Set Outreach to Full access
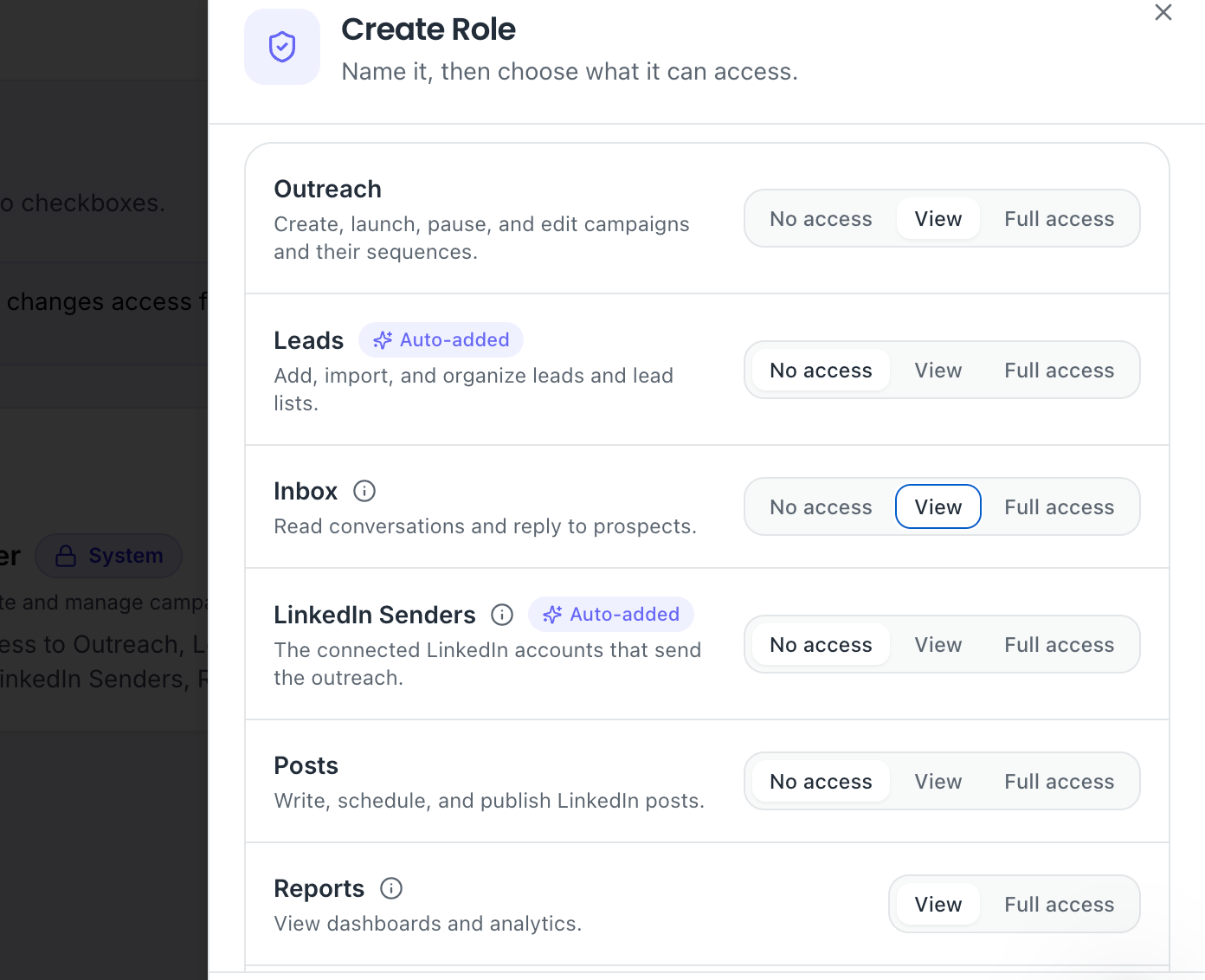The height and width of the screenshot is (980, 1205). [1060, 219]
